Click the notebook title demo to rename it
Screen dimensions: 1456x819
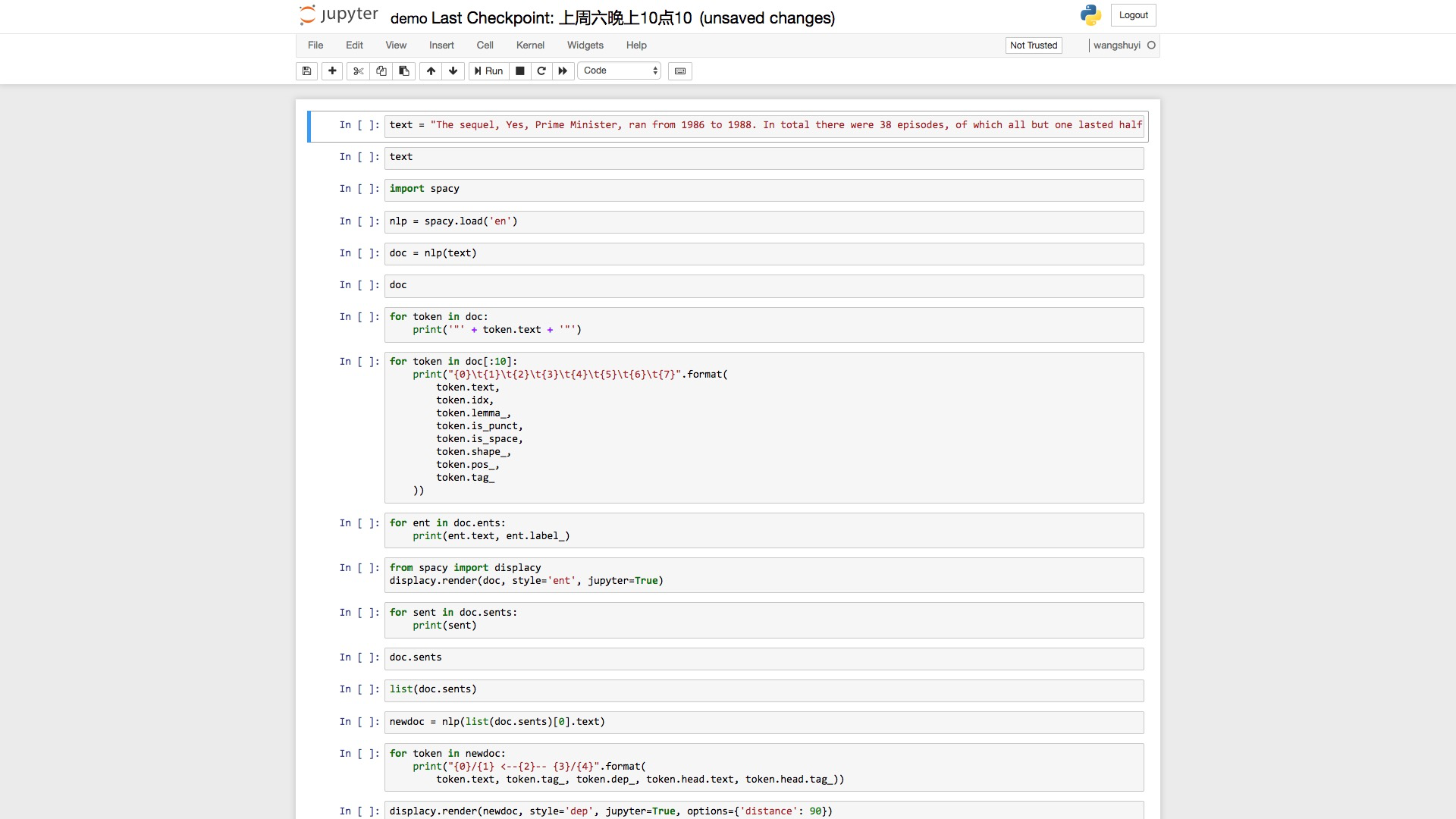point(408,18)
